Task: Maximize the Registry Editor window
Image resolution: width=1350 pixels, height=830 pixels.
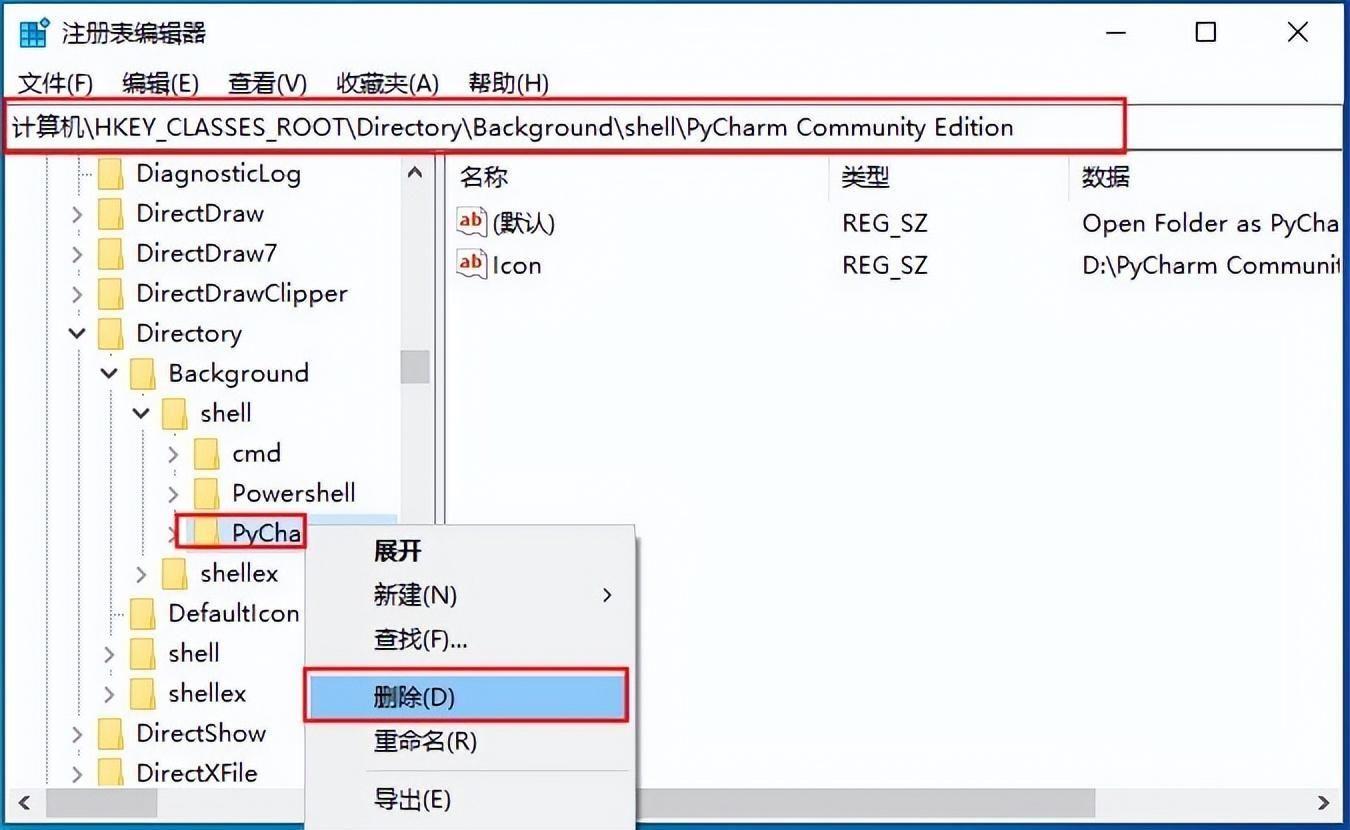Action: [x=1206, y=33]
